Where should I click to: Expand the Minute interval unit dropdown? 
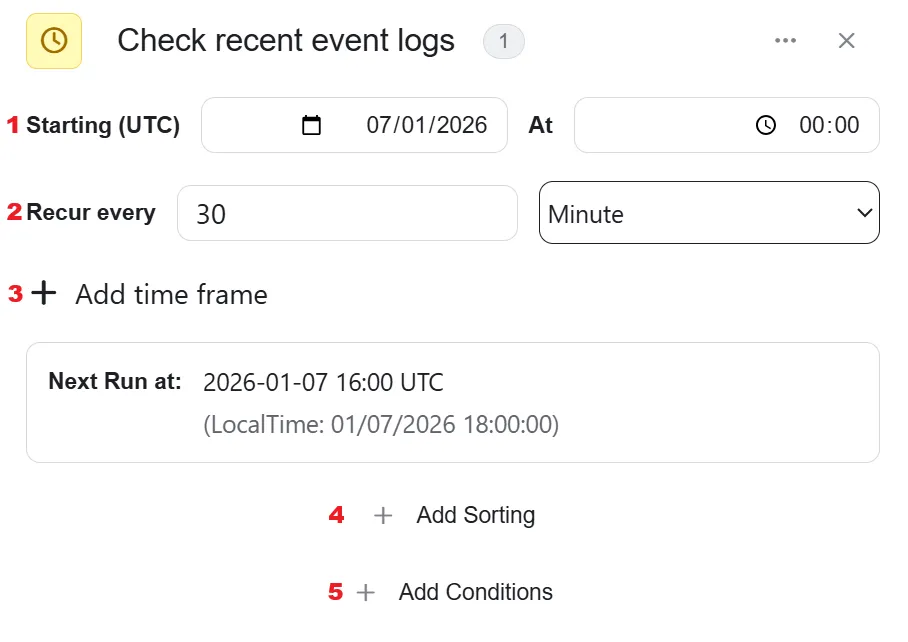pos(709,212)
